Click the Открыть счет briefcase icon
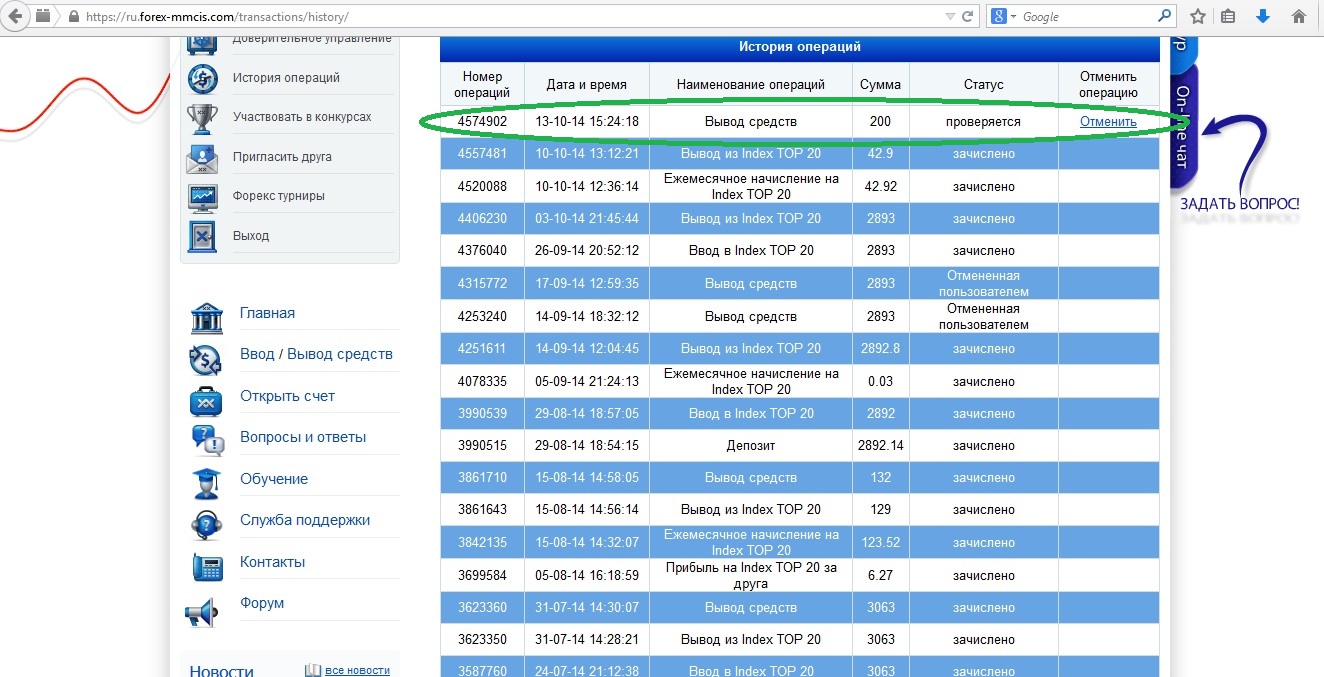 (206, 400)
